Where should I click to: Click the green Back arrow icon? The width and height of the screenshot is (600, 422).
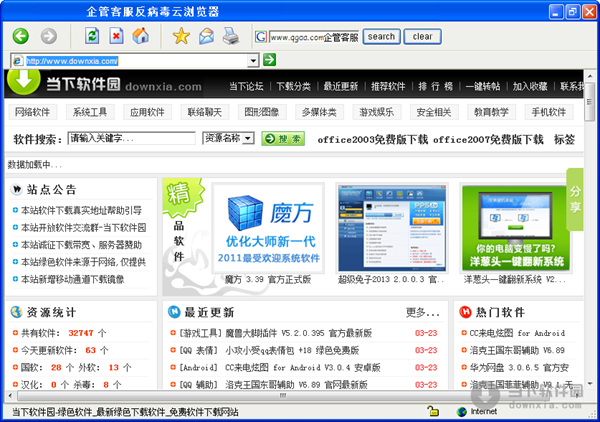(20, 36)
